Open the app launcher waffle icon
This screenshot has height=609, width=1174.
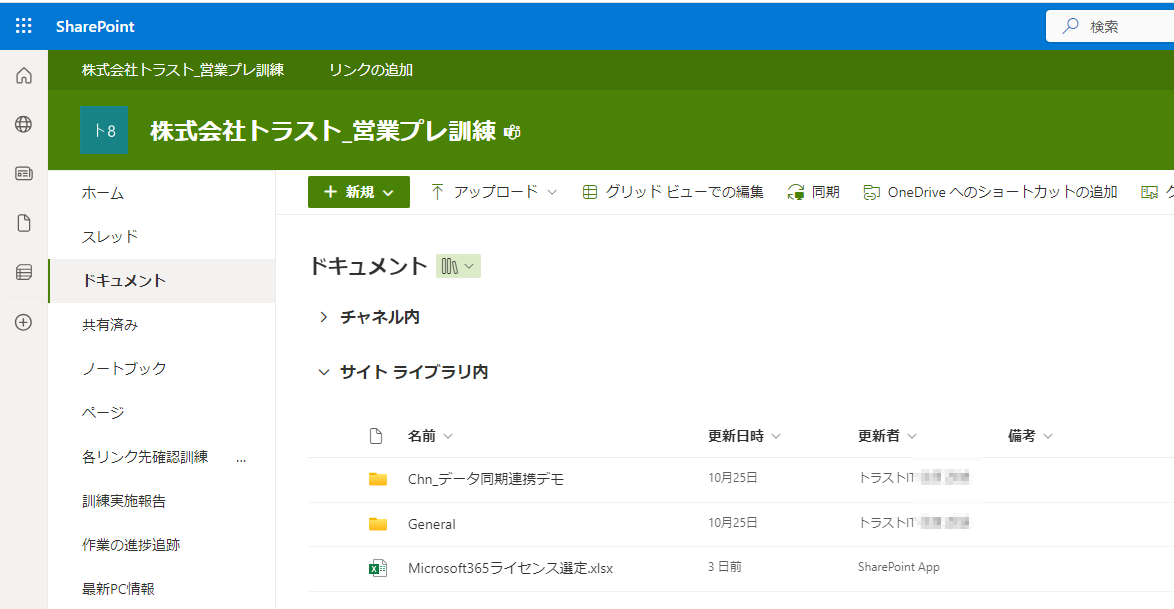click(x=24, y=26)
